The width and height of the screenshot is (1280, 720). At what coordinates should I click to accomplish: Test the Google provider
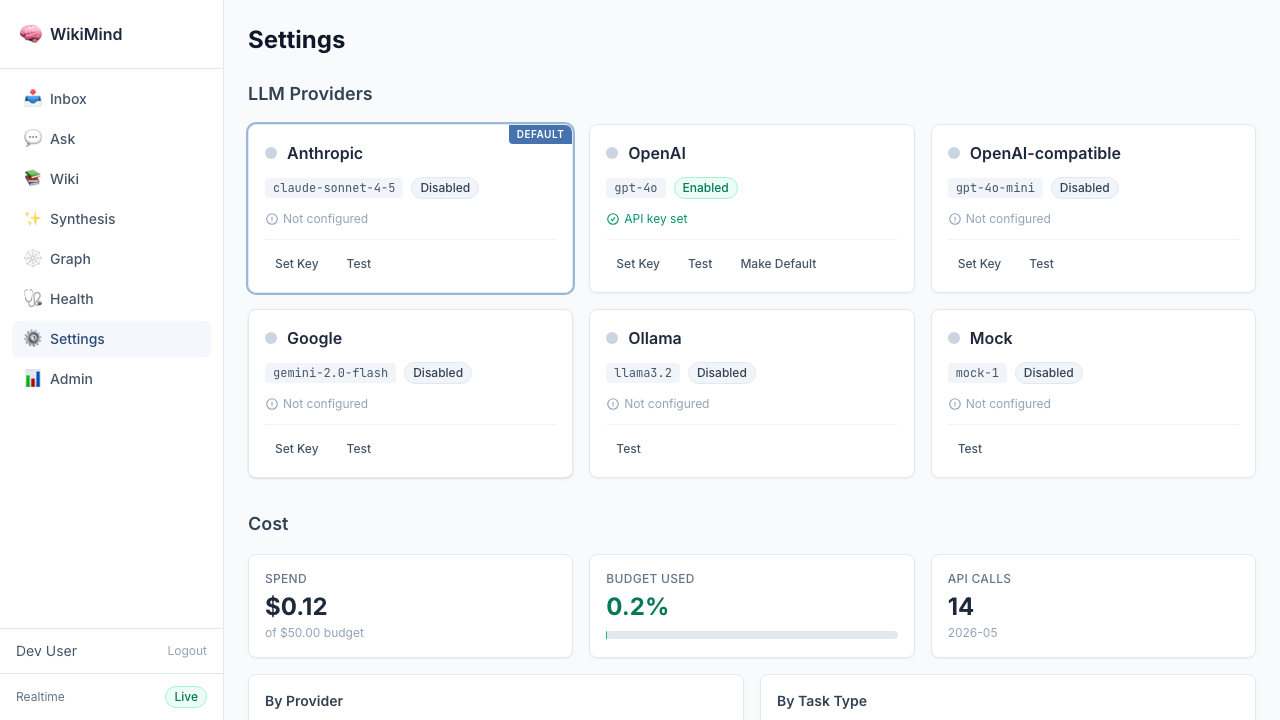point(359,449)
